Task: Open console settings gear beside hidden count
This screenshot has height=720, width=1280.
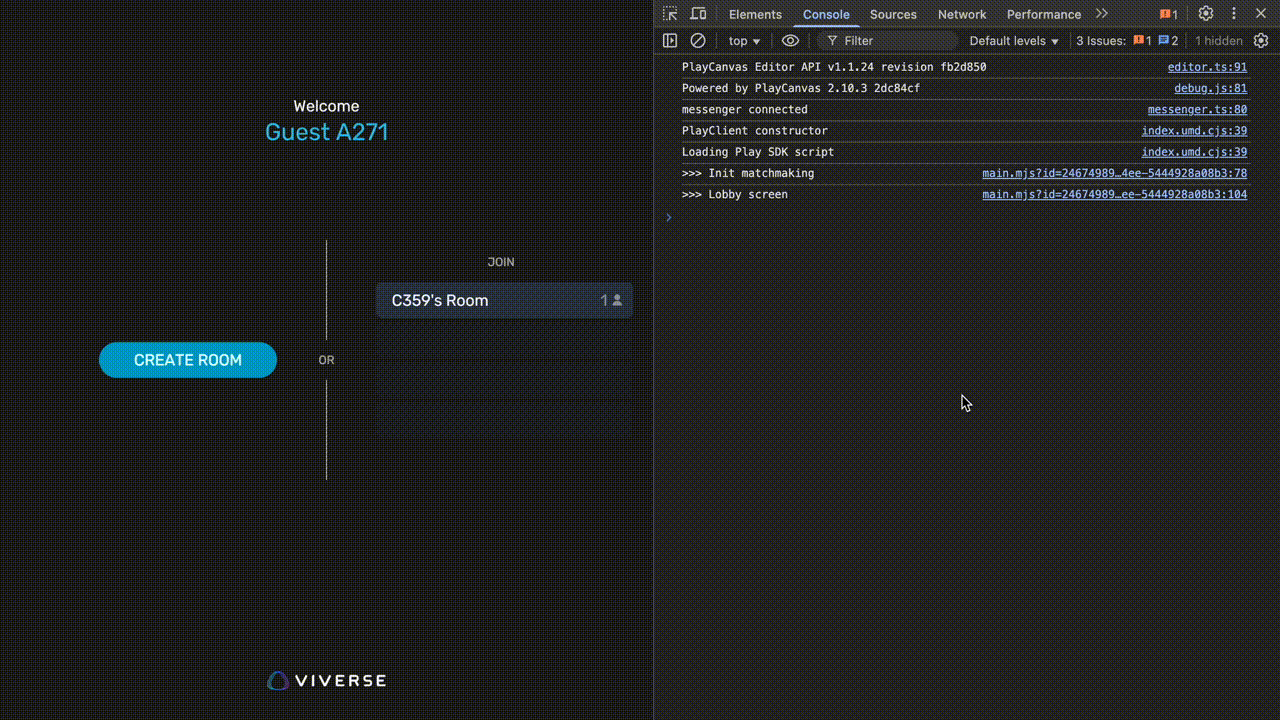Action: (1261, 41)
